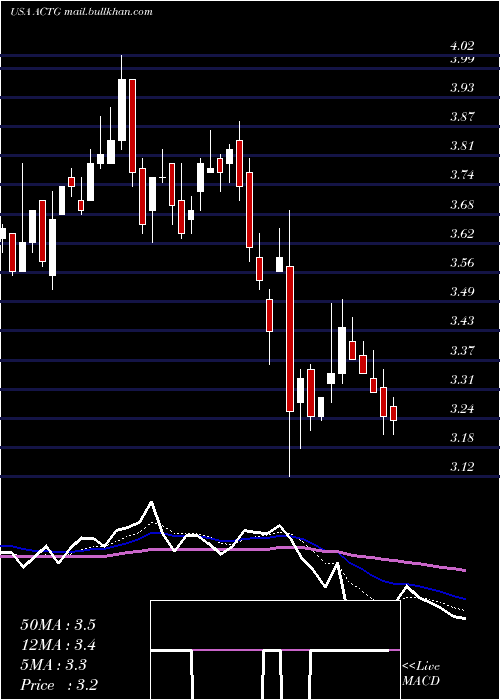Click the 3.43 price axis label

tap(462, 321)
